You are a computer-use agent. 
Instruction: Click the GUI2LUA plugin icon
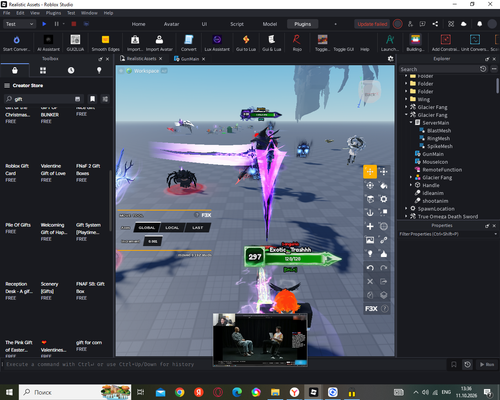tap(75, 40)
